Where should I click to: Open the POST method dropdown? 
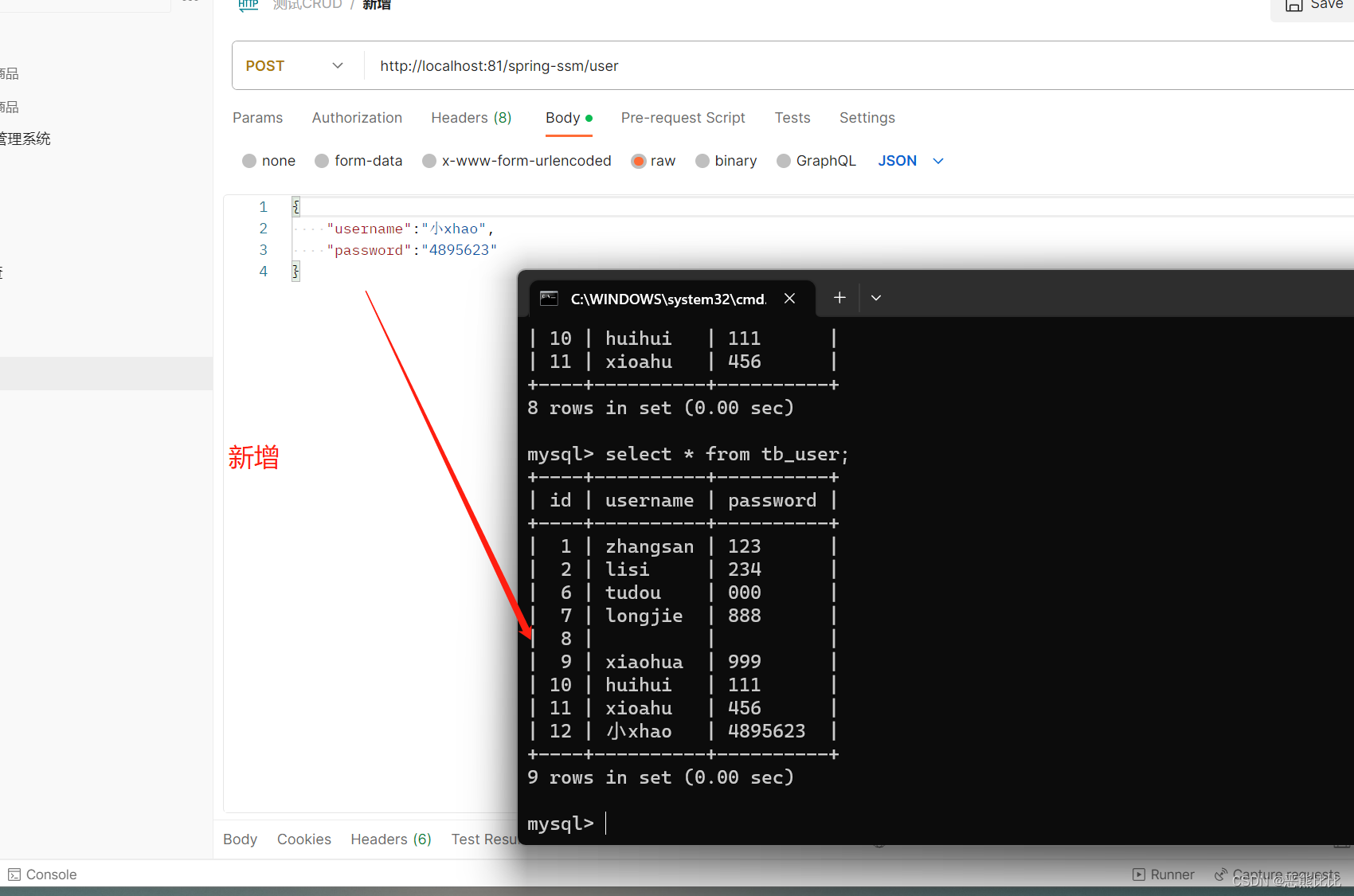pos(295,66)
